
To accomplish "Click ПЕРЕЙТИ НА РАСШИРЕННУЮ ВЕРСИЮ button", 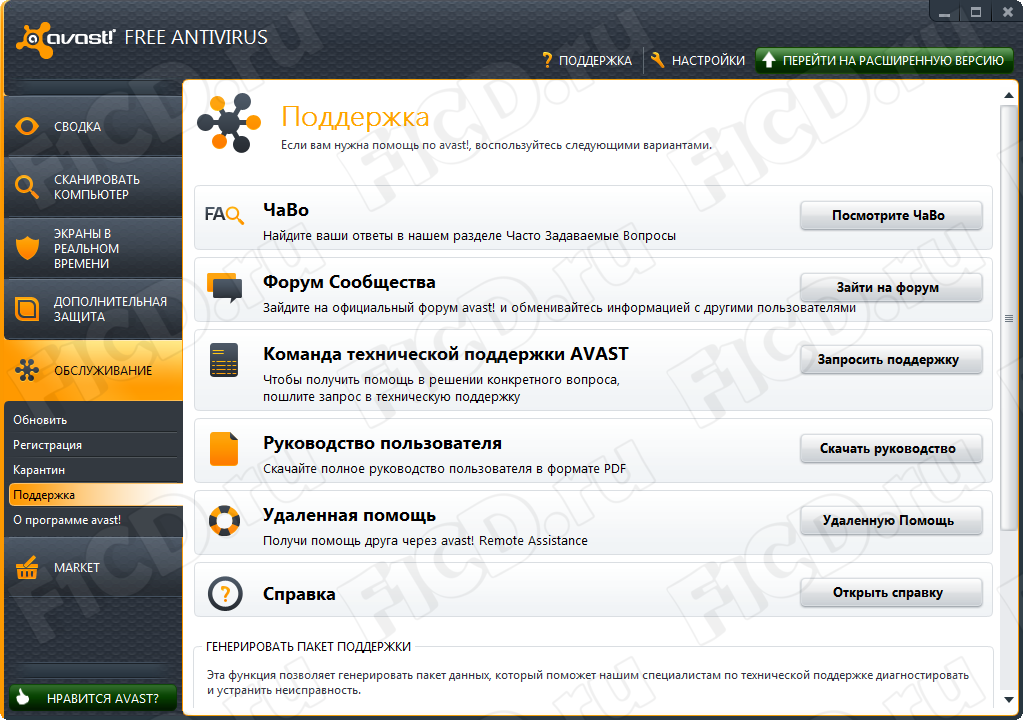I will click(885, 61).
